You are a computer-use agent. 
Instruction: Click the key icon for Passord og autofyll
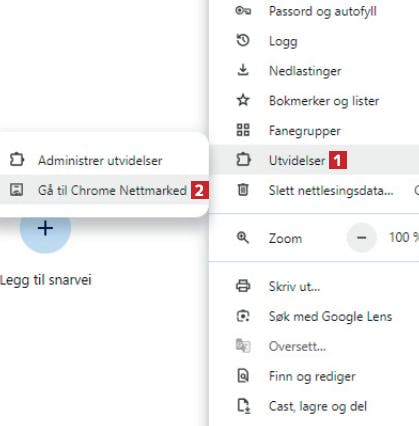click(243, 11)
